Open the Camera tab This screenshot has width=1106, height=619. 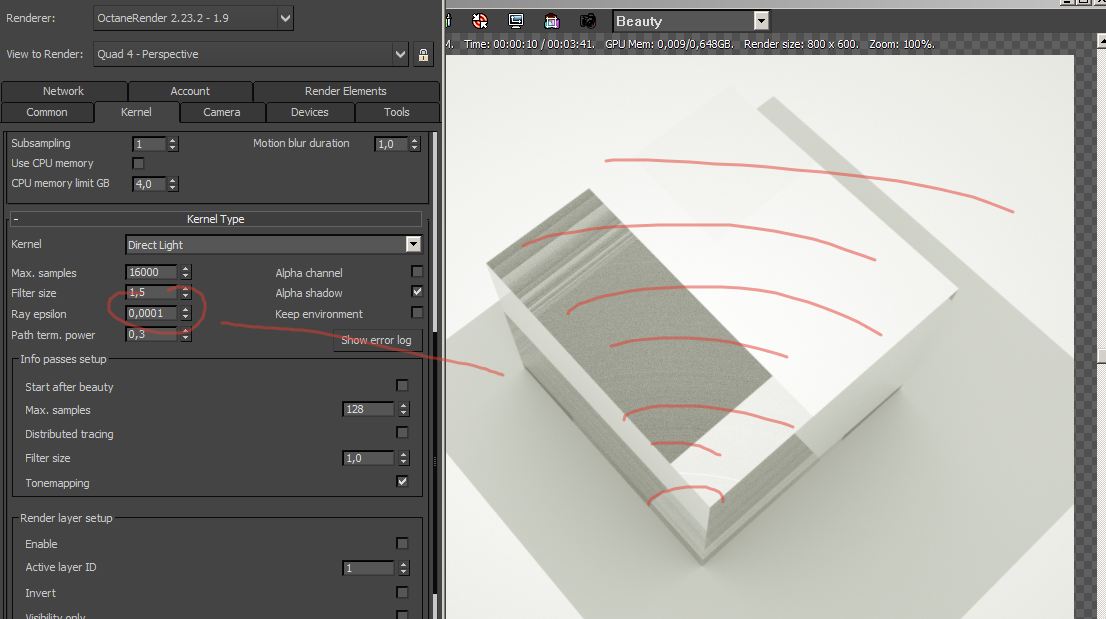point(221,112)
